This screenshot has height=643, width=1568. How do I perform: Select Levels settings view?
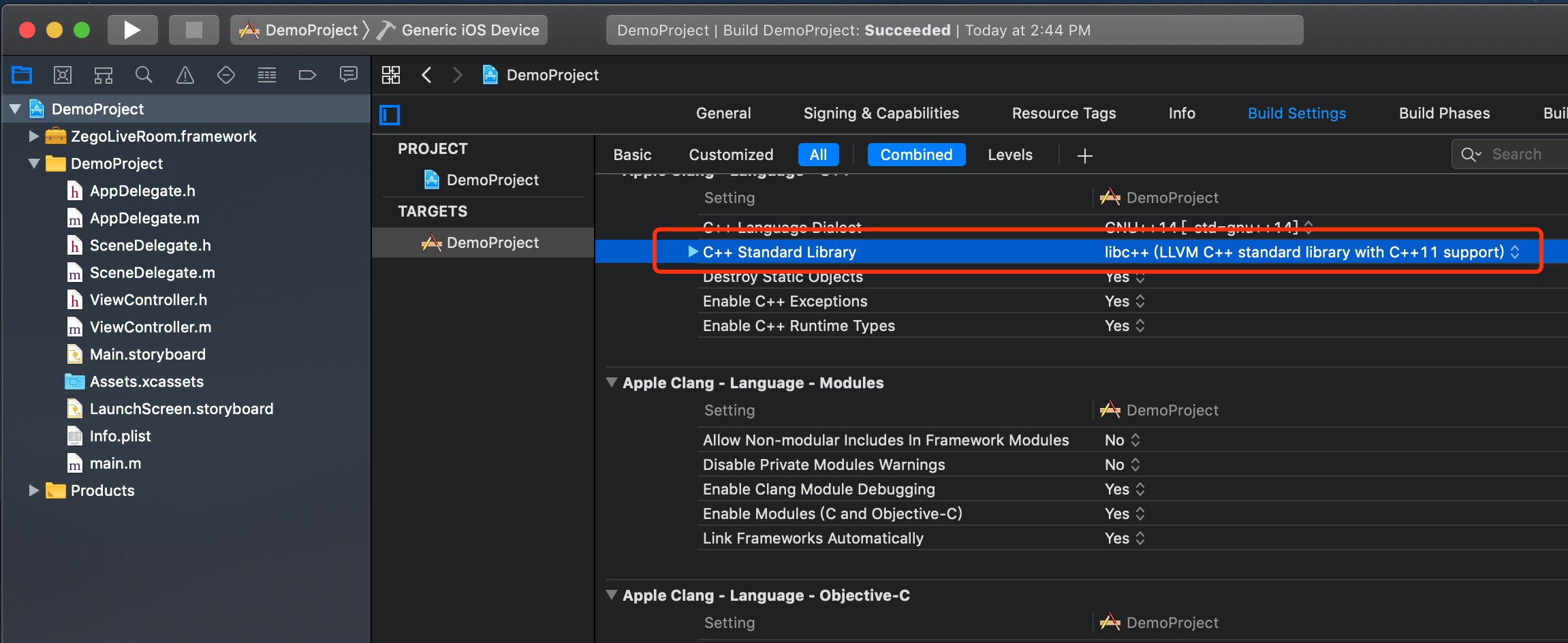pyautogui.click(x=1010, y=155)
